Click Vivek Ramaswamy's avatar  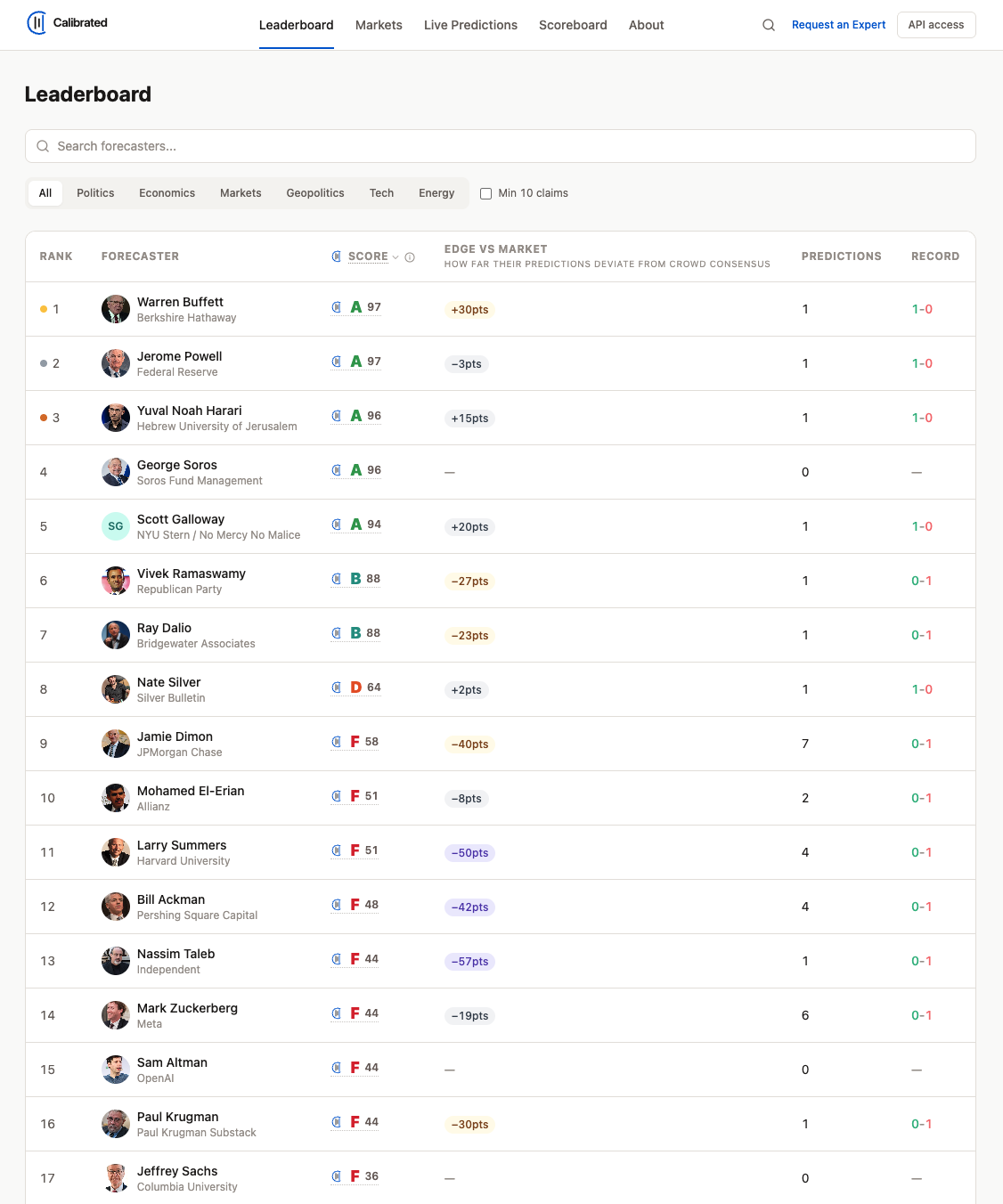point(116,581)
